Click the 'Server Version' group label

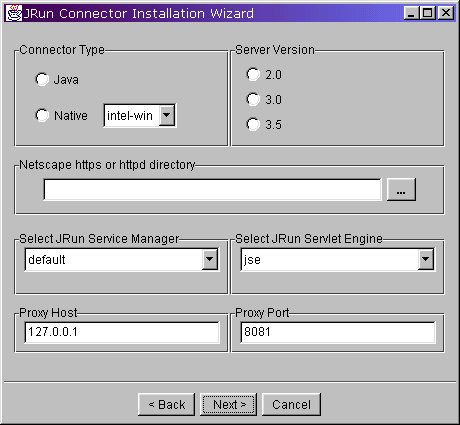click(x=275, y=50)
